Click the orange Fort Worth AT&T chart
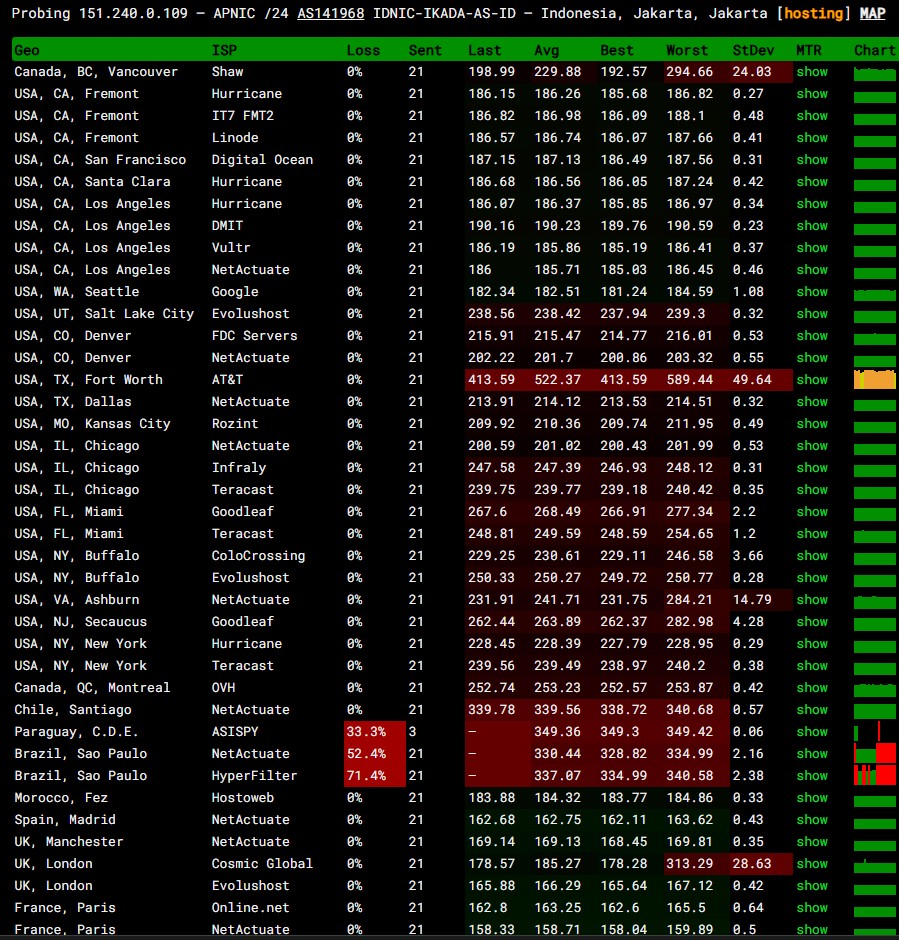This screenshot has width=899, height=940. (x=874, y=380)
